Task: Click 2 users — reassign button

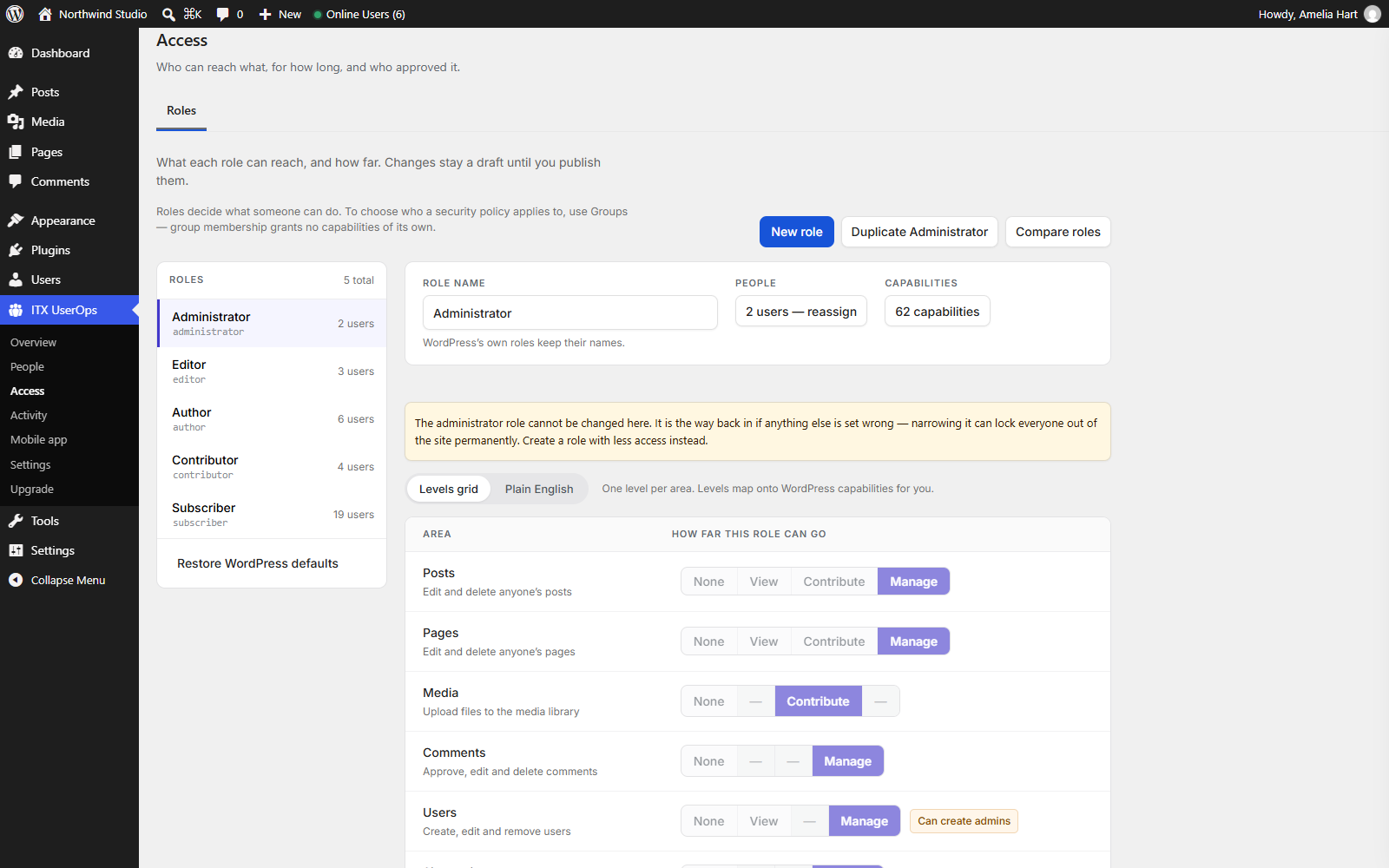Action: (x=800, y=312)
